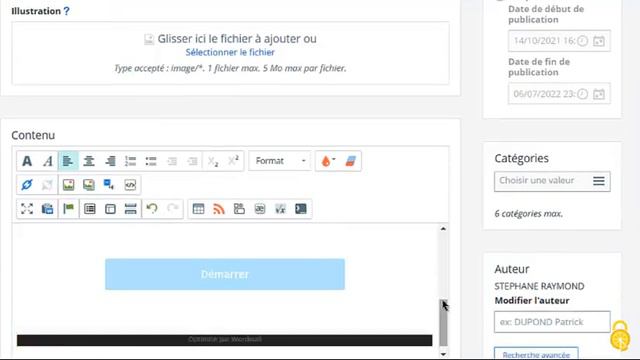Align text to the right
Image resolution: width=640 pixels, height=360 pixels.
tap(110, 161)
